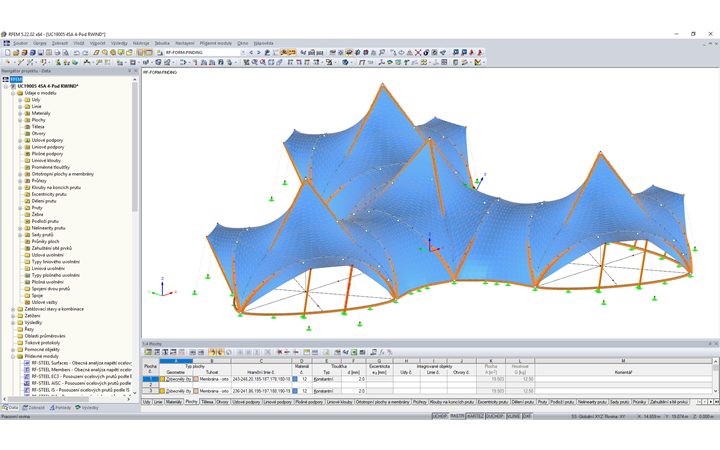Select RF-STEEL EC3 module in tree
This screenshot has width=720, height=450.
(77, 376)
